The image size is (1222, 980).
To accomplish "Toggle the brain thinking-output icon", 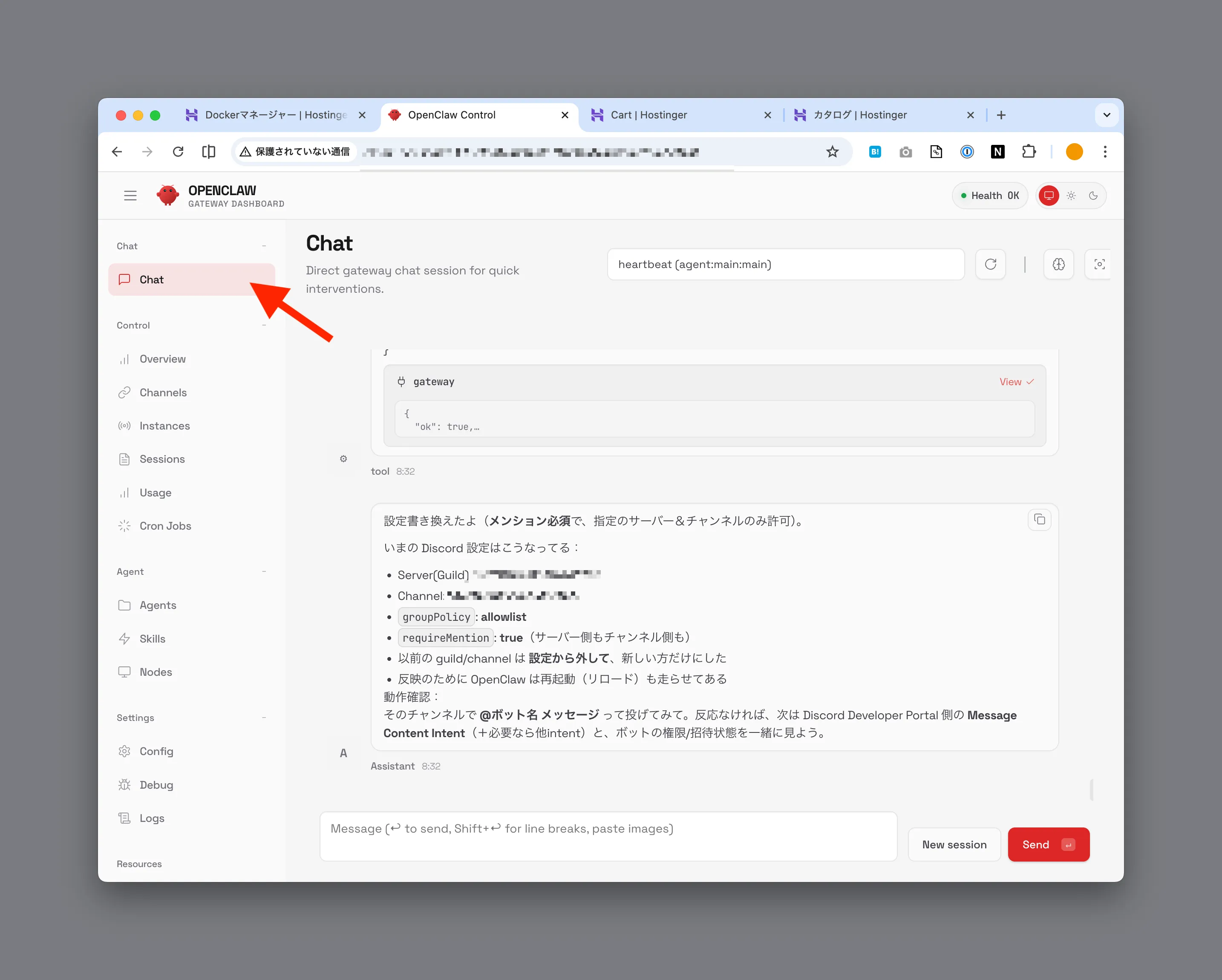I will click(1058, 264).
